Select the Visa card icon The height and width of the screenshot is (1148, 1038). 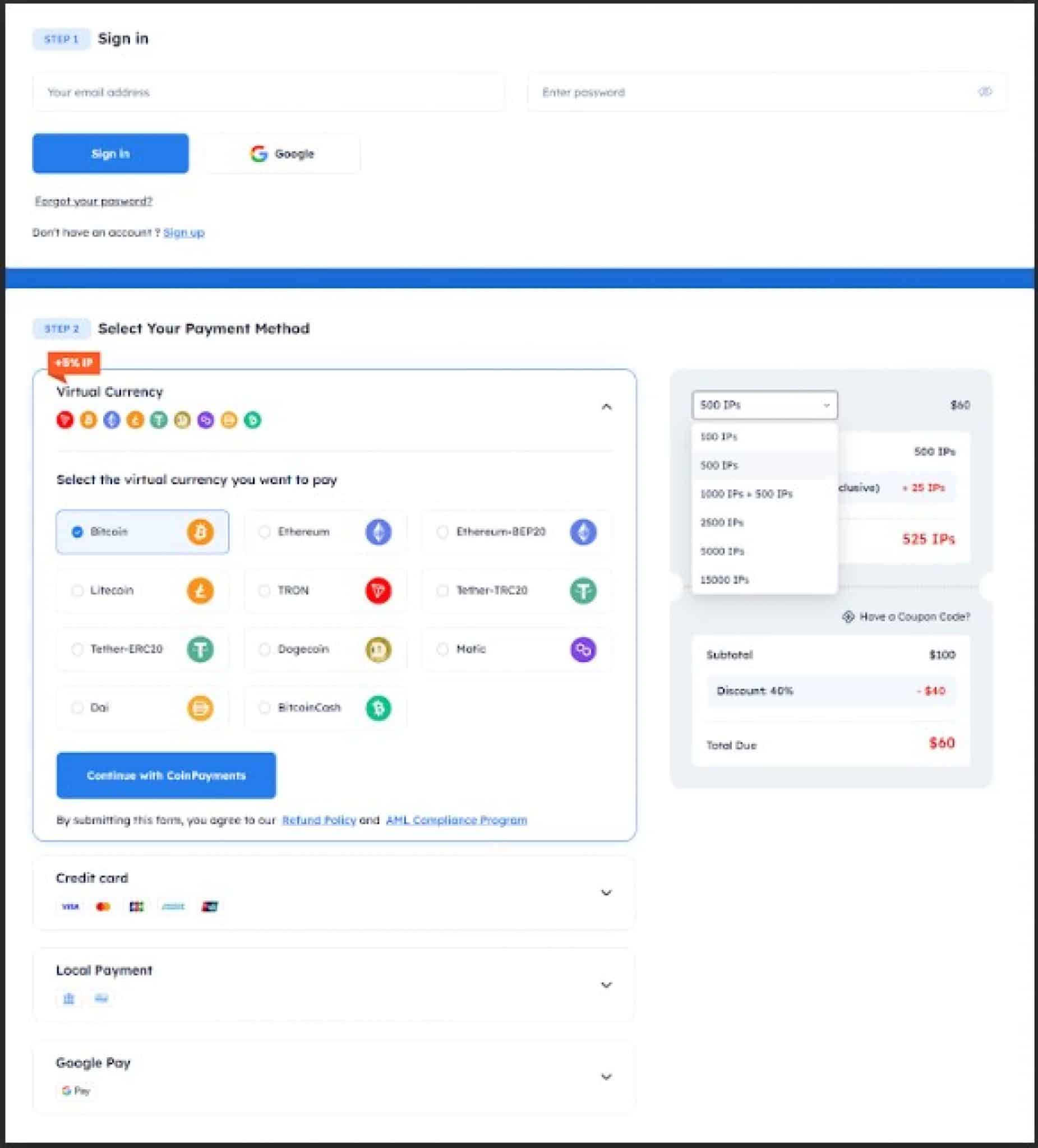coord(69,906)
